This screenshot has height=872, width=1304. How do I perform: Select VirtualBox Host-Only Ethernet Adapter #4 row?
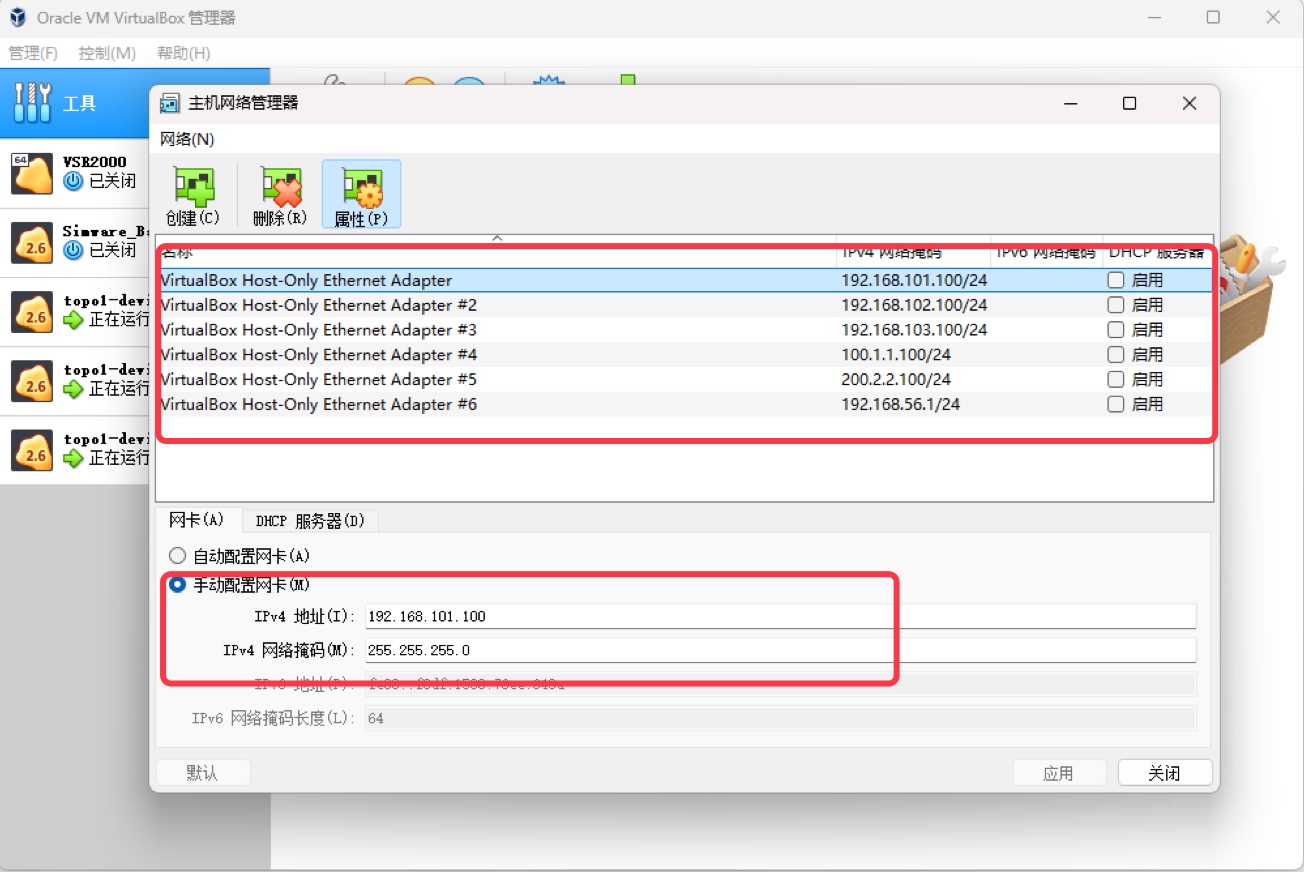coord(684,355)
